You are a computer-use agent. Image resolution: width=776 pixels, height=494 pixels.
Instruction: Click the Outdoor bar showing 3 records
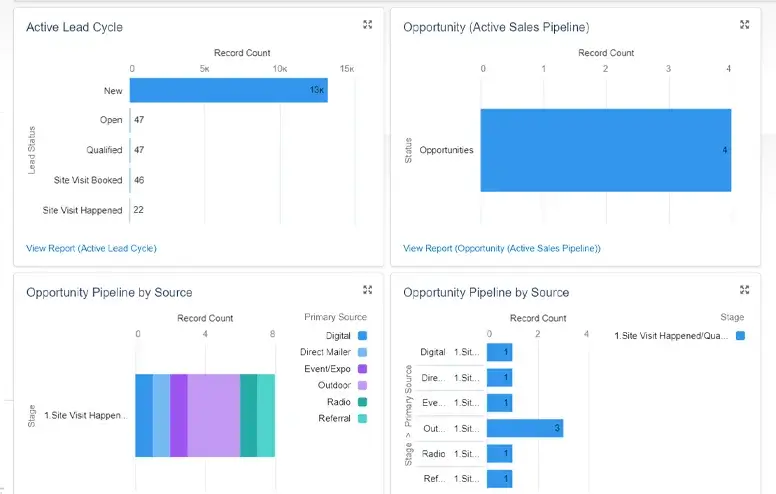pos(525,428)
